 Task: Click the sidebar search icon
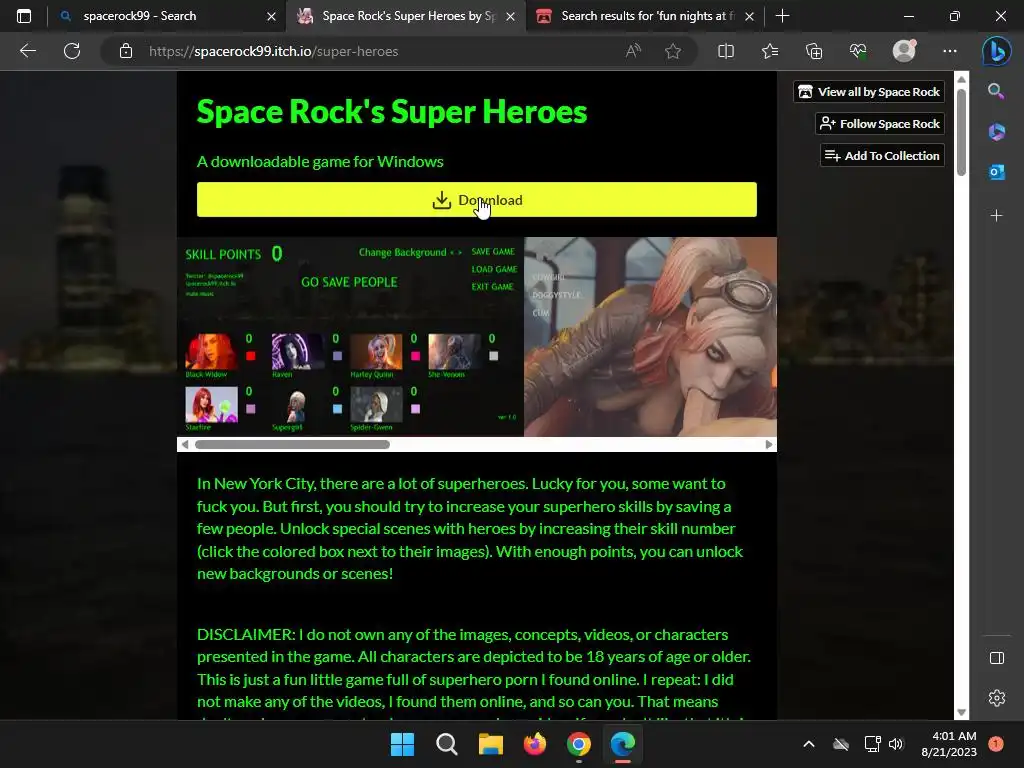996,91
